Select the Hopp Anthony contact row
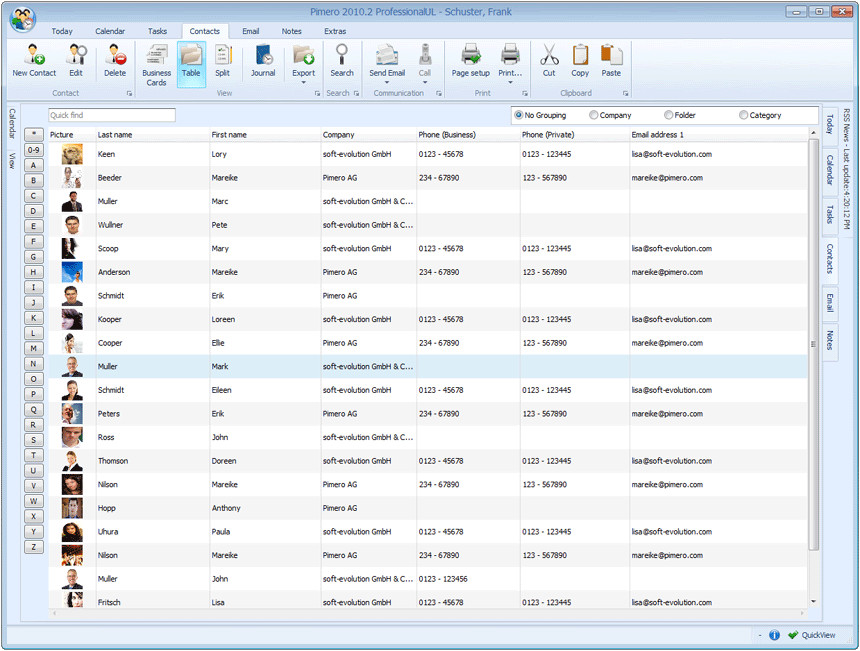Screen dimensions: 860x651 [x=428, y=508]
